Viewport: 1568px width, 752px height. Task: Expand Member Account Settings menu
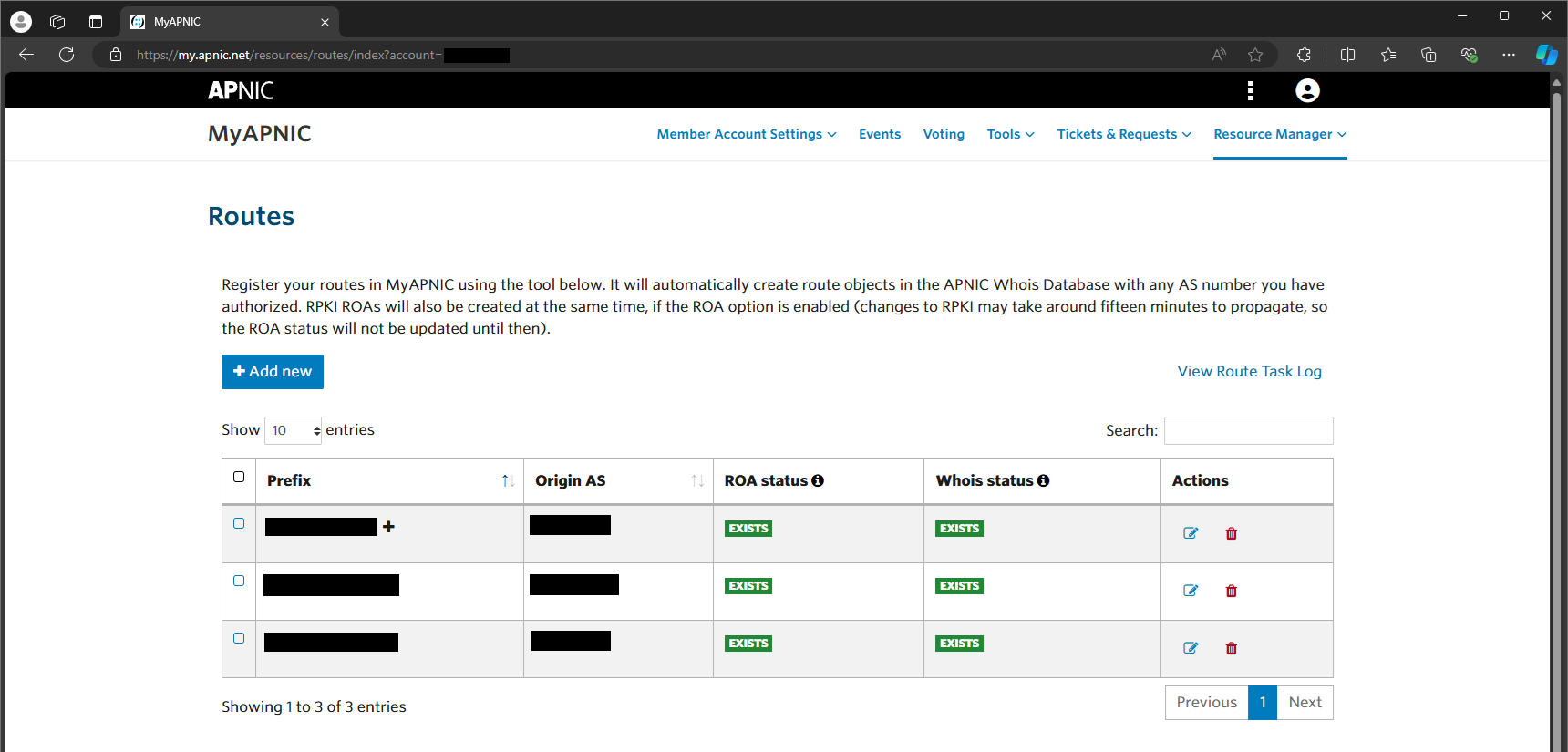pyautogui.click(x=747, y=134)
